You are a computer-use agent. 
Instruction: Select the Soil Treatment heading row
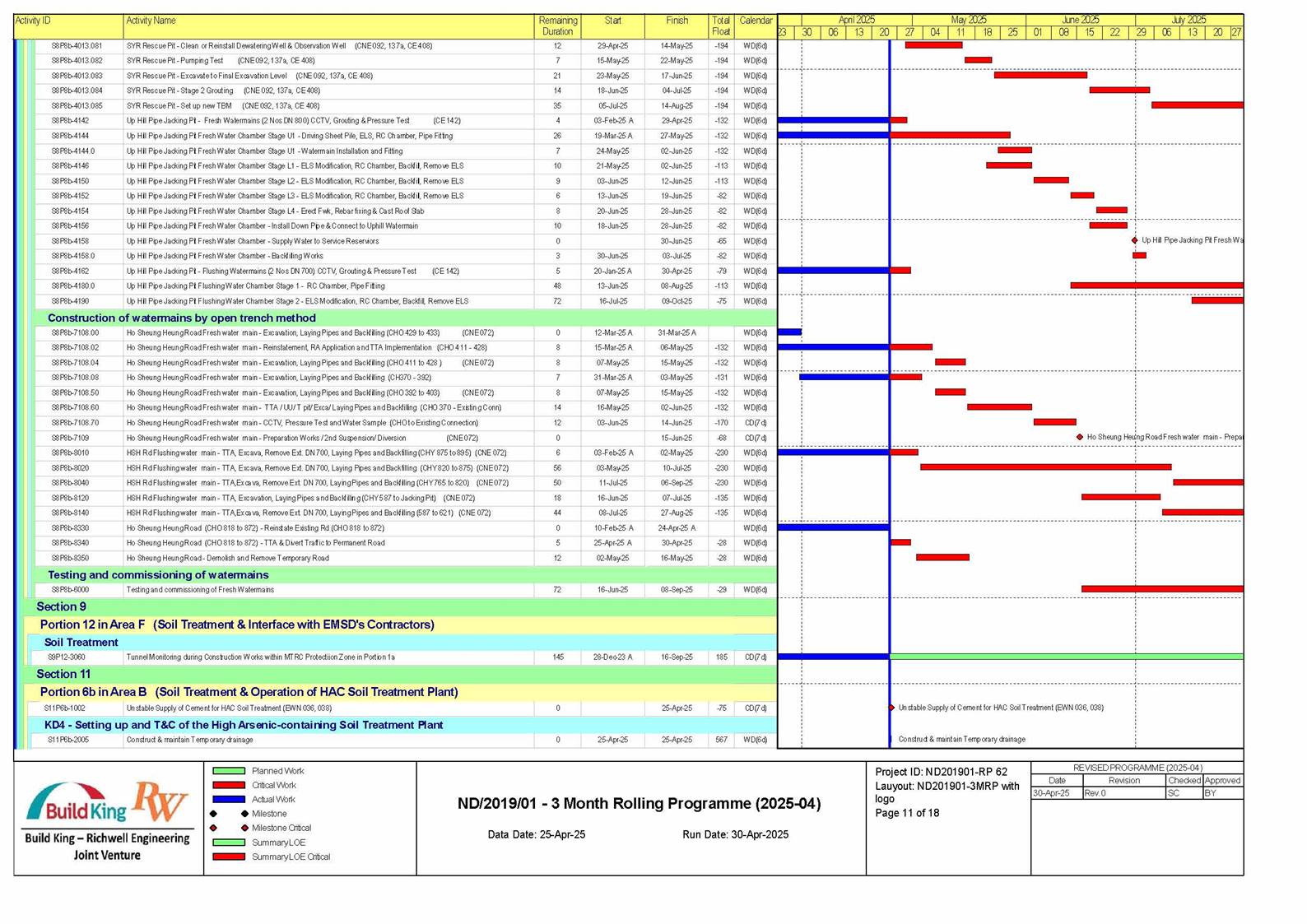(x=403, y=642)
